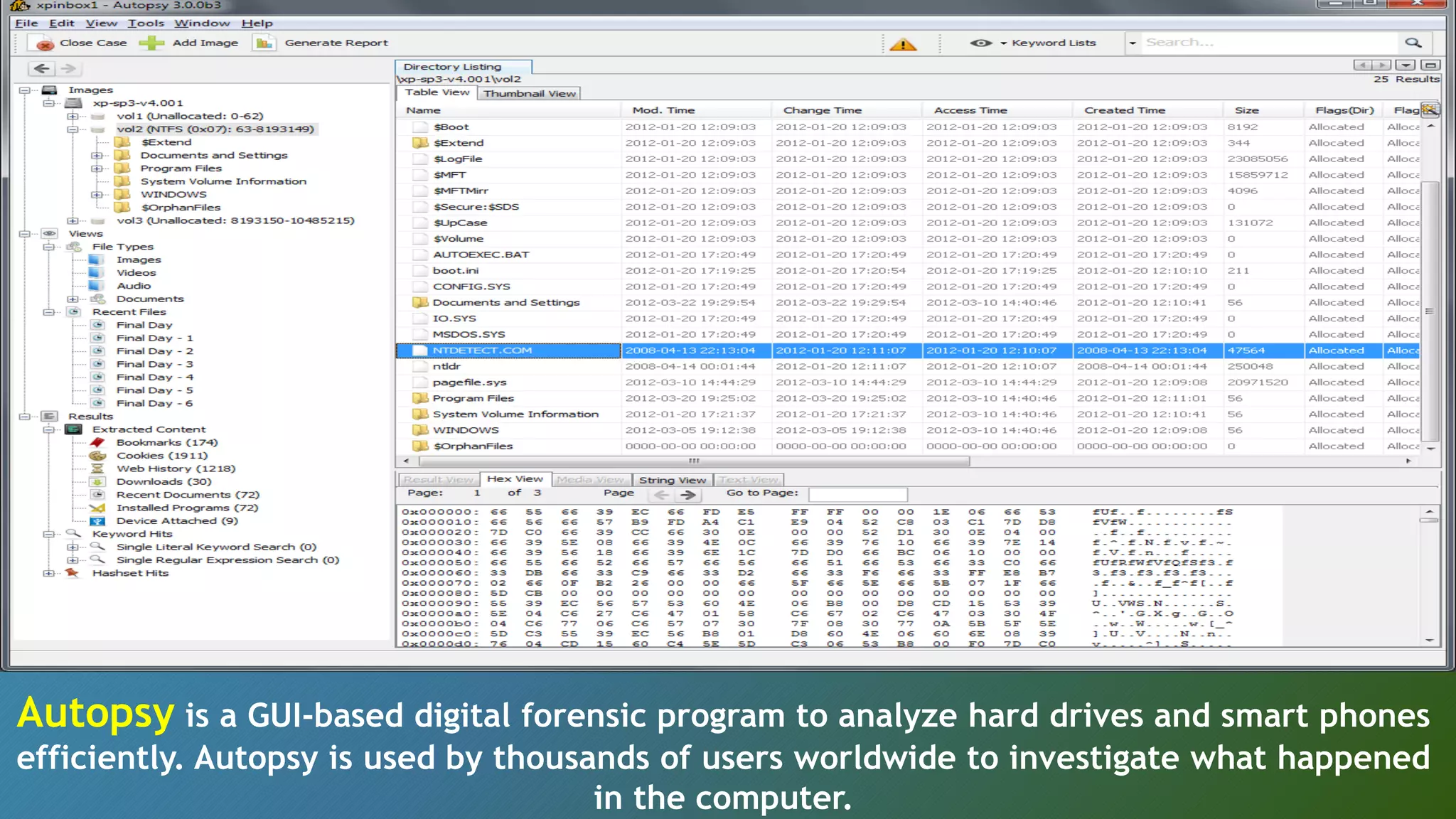This screenshot has height=819, width=1456.
Task: Expand Single Literal Keyword Search node
Action: click(x=73, y=547)
